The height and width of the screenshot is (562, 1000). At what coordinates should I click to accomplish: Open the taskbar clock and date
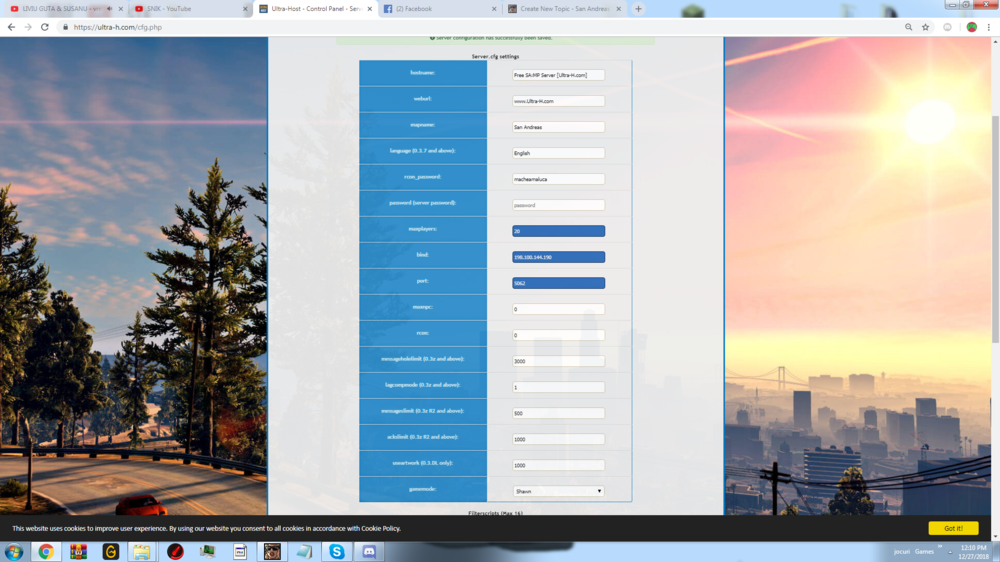click(973, 552)
